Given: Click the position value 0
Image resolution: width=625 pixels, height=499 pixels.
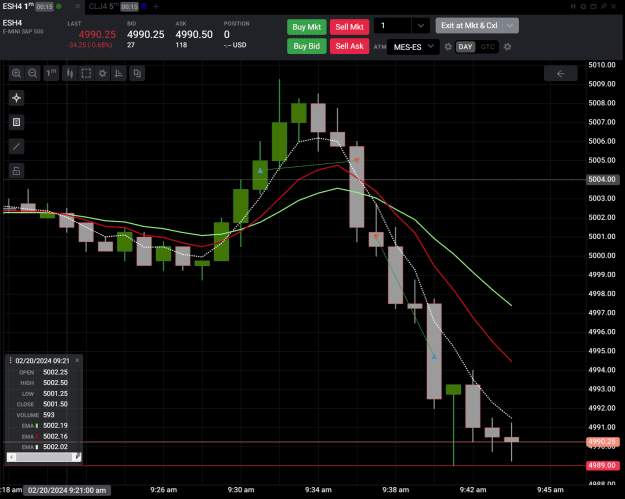Looking at the screenshot, I should (227, 35).
